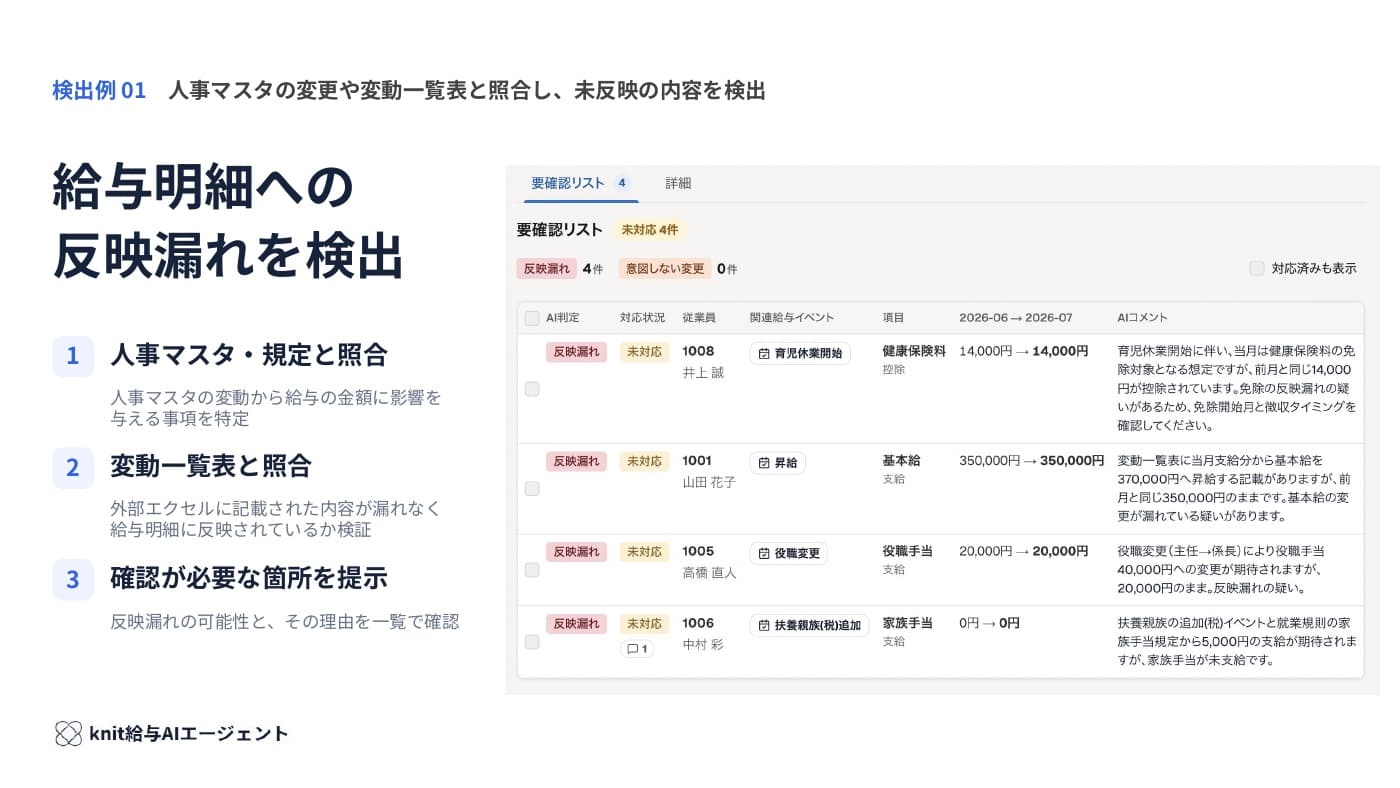Click the 反映漏れ badge in row 1005
Image resolution: width=1400 pixels, height=788 pixels.
click(x=576, y=551)
